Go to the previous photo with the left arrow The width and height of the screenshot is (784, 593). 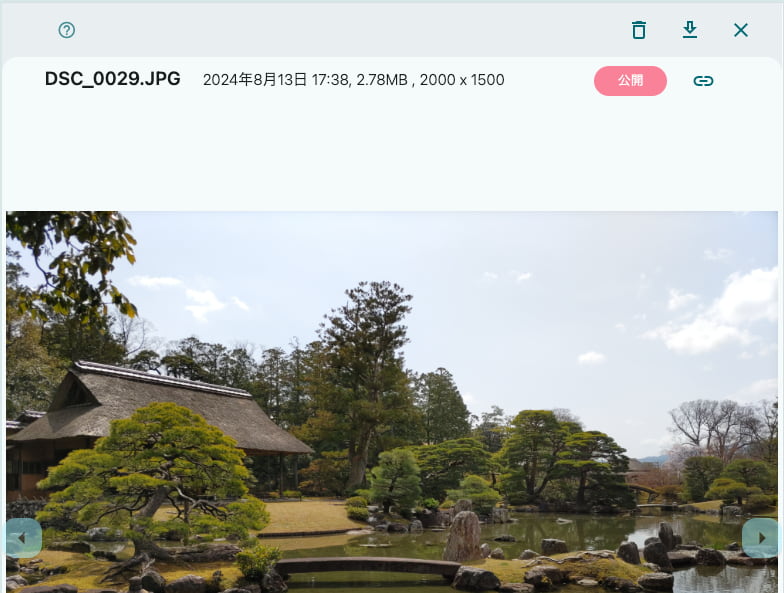click(22, 538)
